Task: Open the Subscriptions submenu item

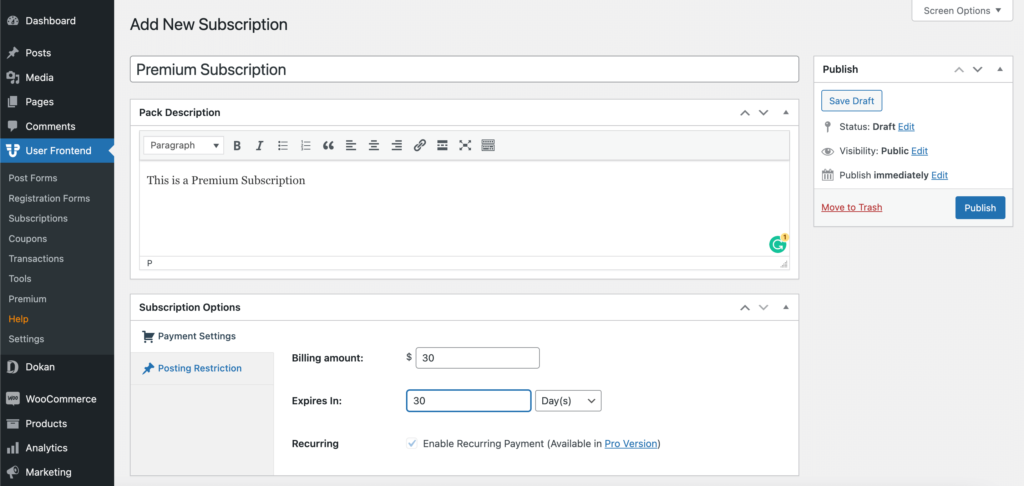Action: (x=38, y=219)
